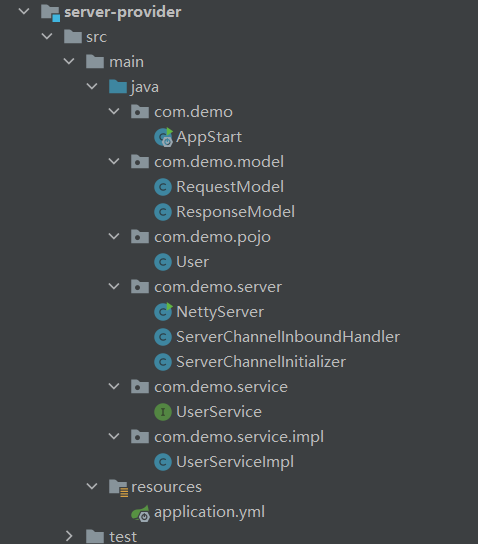This screenshot has width=478, height=544.
Task: Select UserServiceImpl in the project tree
Action: pos(235,462)
